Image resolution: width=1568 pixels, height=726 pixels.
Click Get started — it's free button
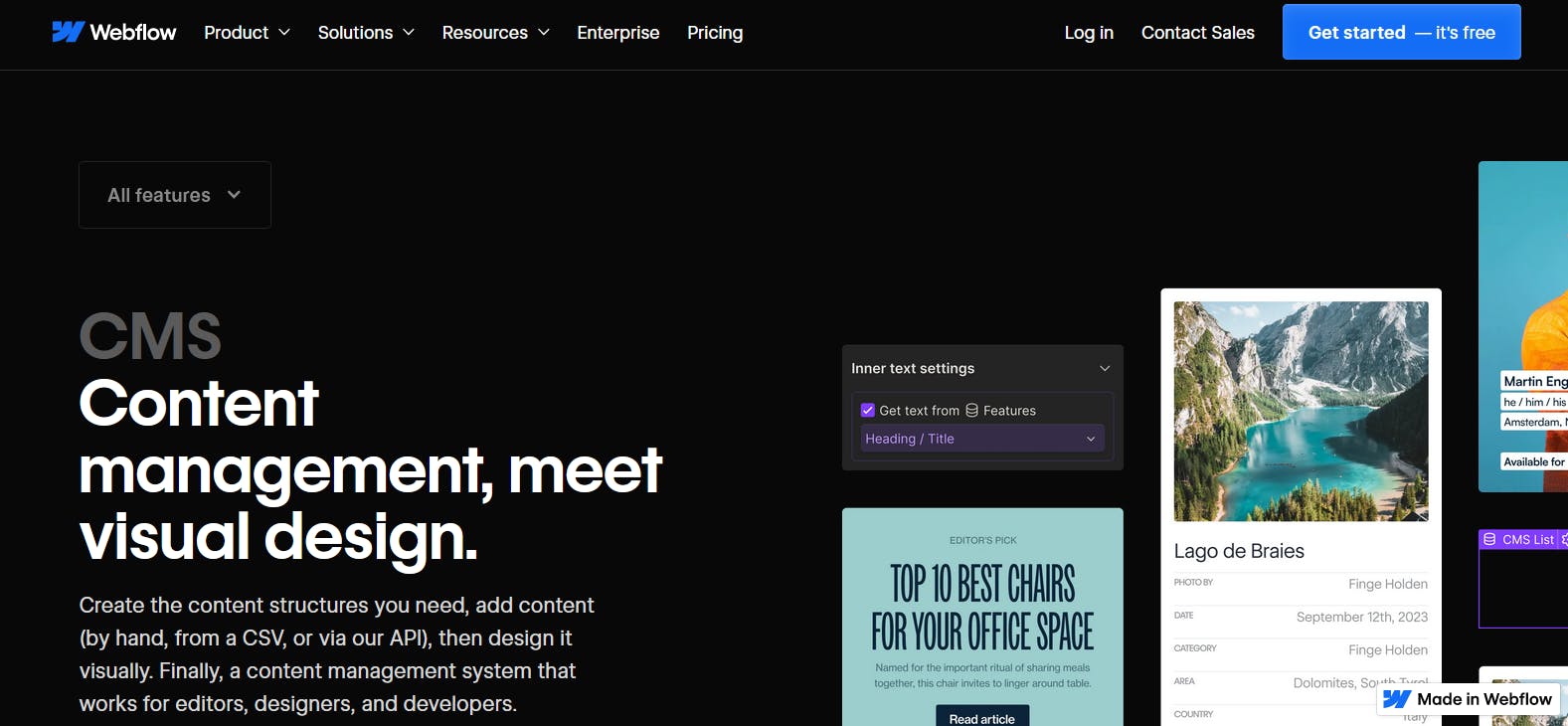1402,32
